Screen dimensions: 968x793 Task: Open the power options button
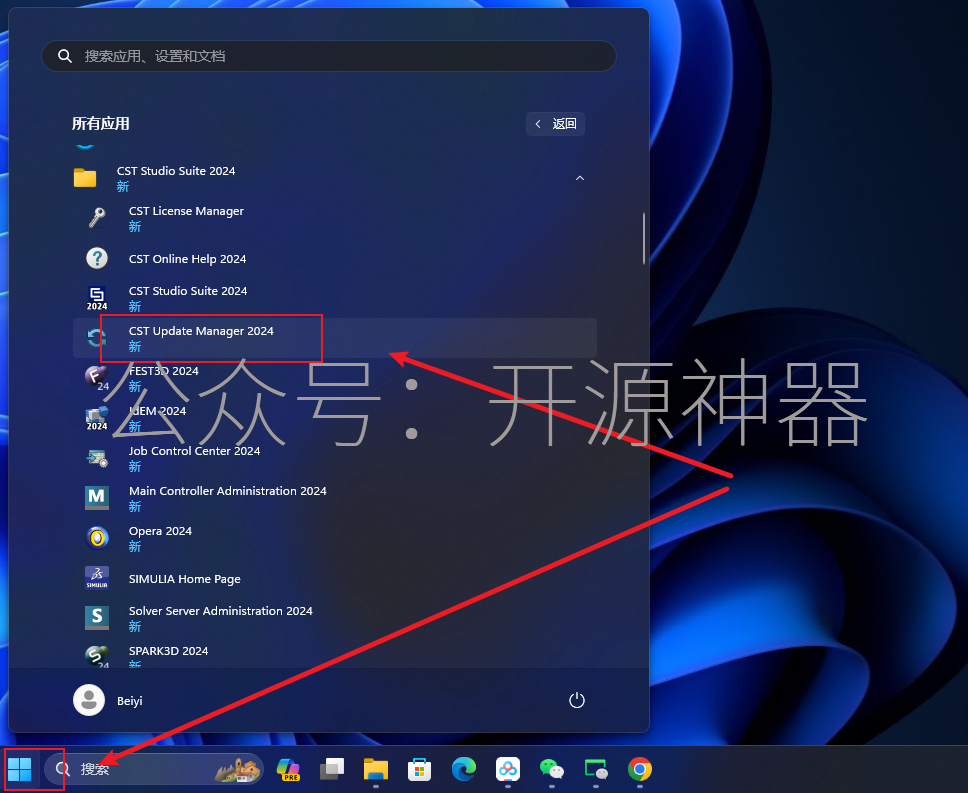[x=577, y=700]
